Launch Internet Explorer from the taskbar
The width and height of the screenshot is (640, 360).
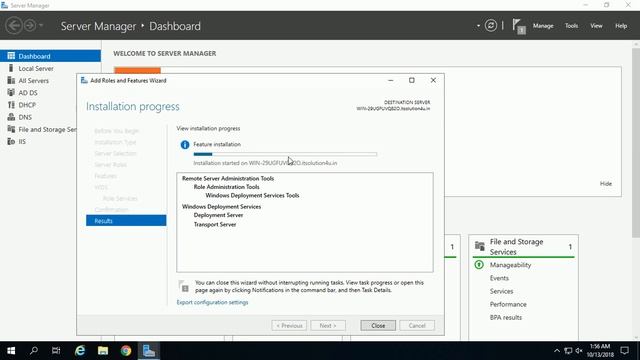[x=80, y=351]
